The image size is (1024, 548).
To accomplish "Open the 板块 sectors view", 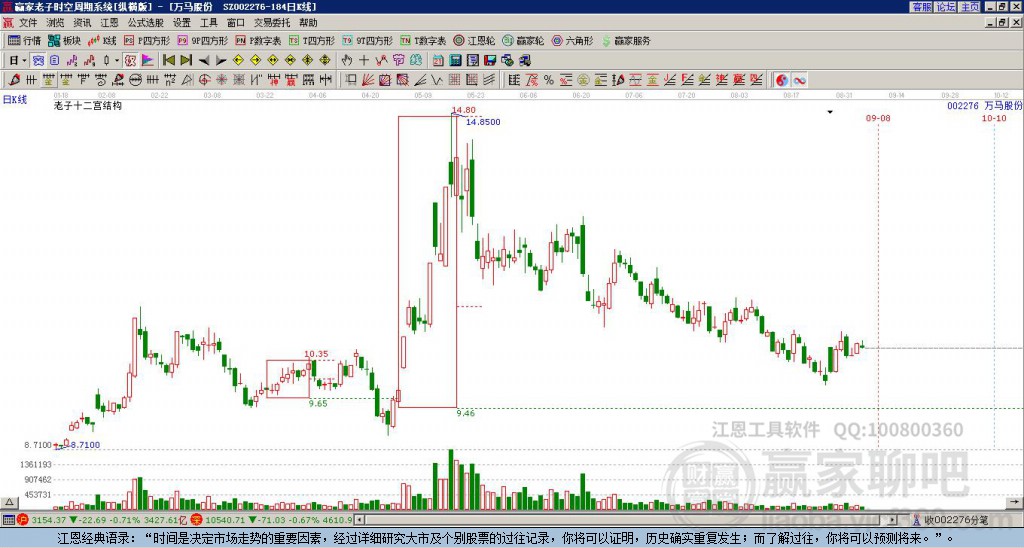I will pos(64,40).
